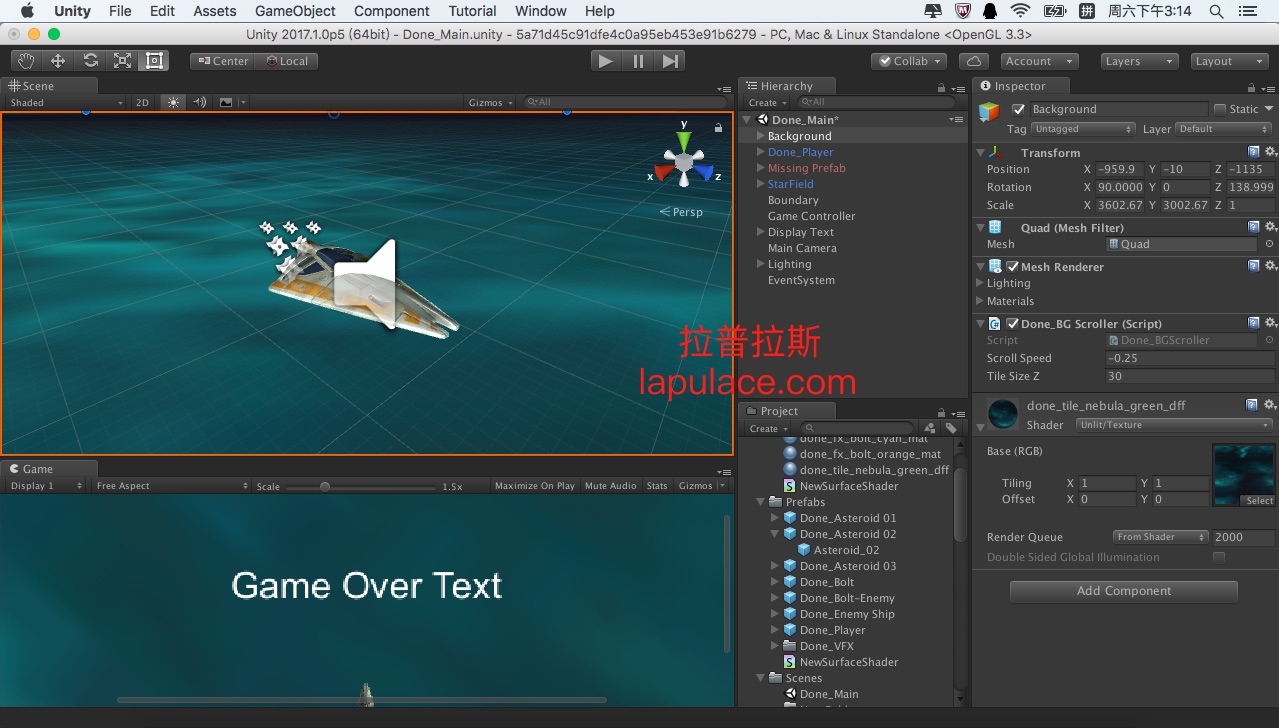Switch to the Game tab
This screenshot has height=728, width=1279.
pos(38,469)
